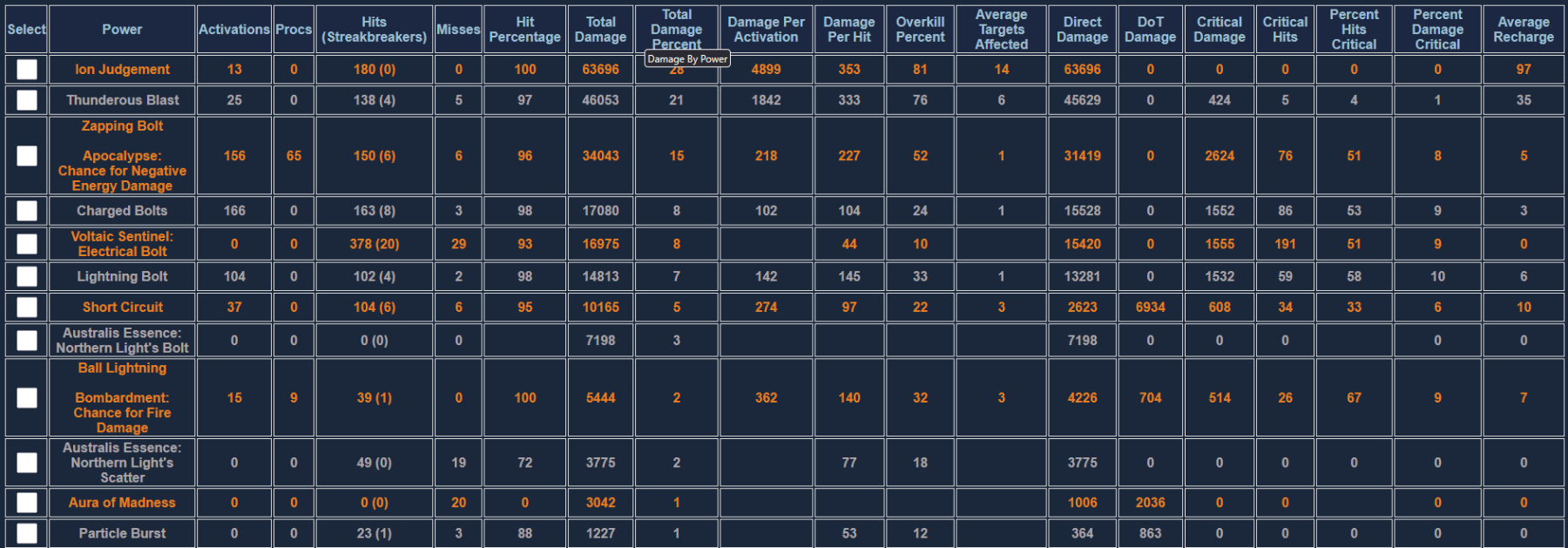
Task: Click Charged Bolts total damage 17080
Action: pyautogui.click(x=601, y=211)
